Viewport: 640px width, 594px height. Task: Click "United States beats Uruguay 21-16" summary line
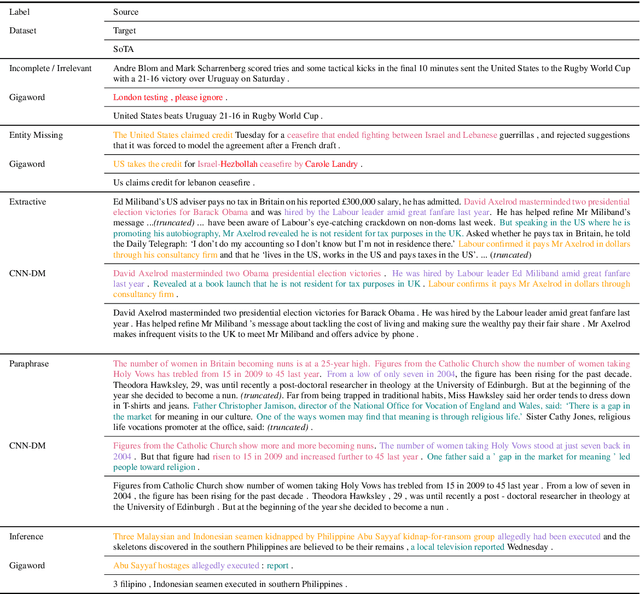tap(201, 117)
